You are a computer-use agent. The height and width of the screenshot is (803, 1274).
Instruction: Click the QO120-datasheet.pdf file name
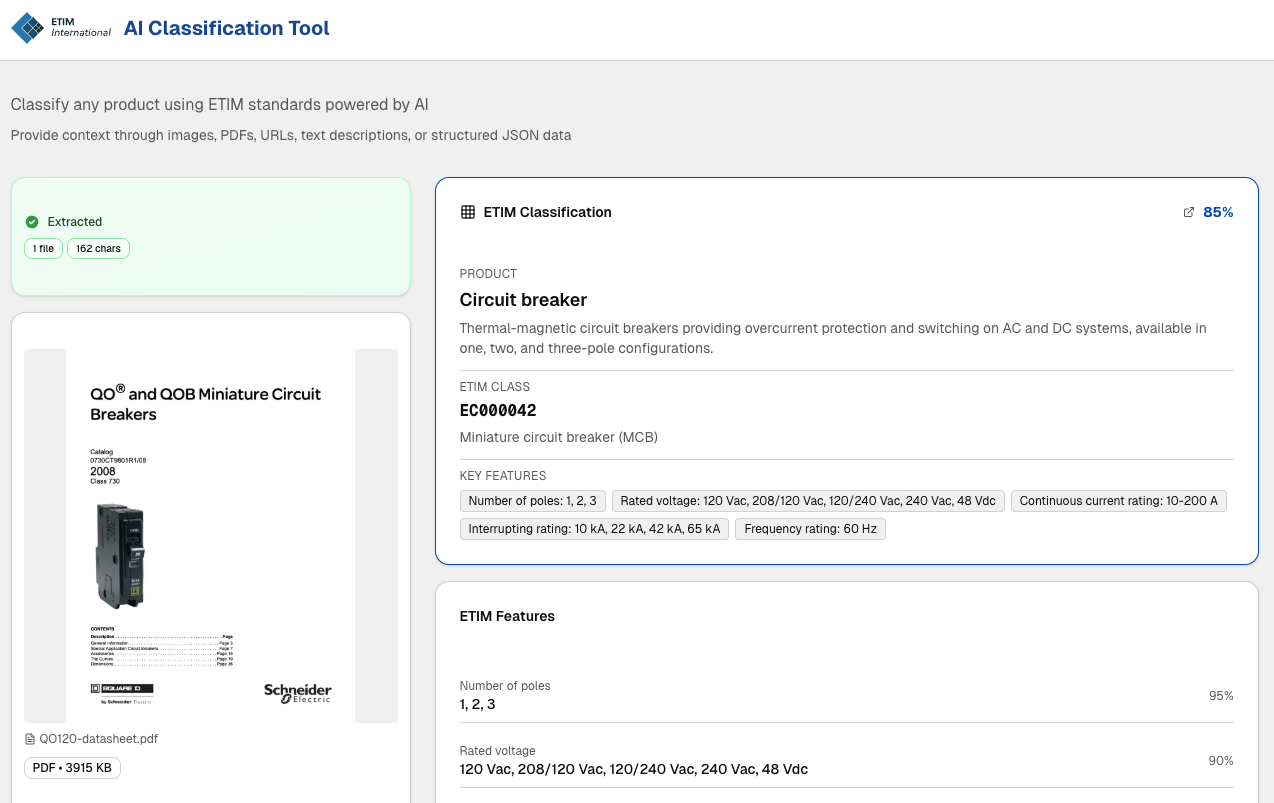click(98, 739)
